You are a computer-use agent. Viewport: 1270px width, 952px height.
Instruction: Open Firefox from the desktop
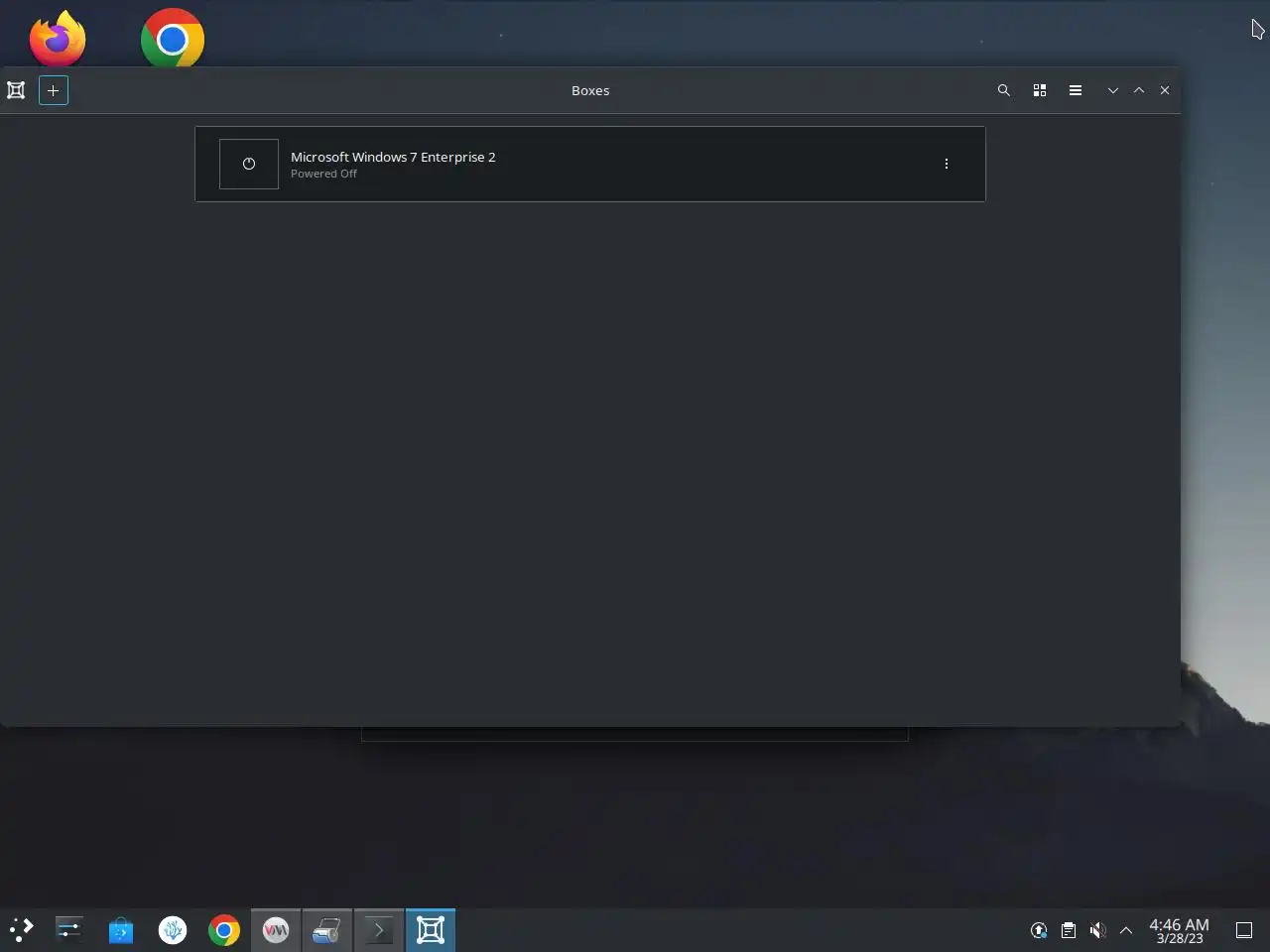[58, 38]
